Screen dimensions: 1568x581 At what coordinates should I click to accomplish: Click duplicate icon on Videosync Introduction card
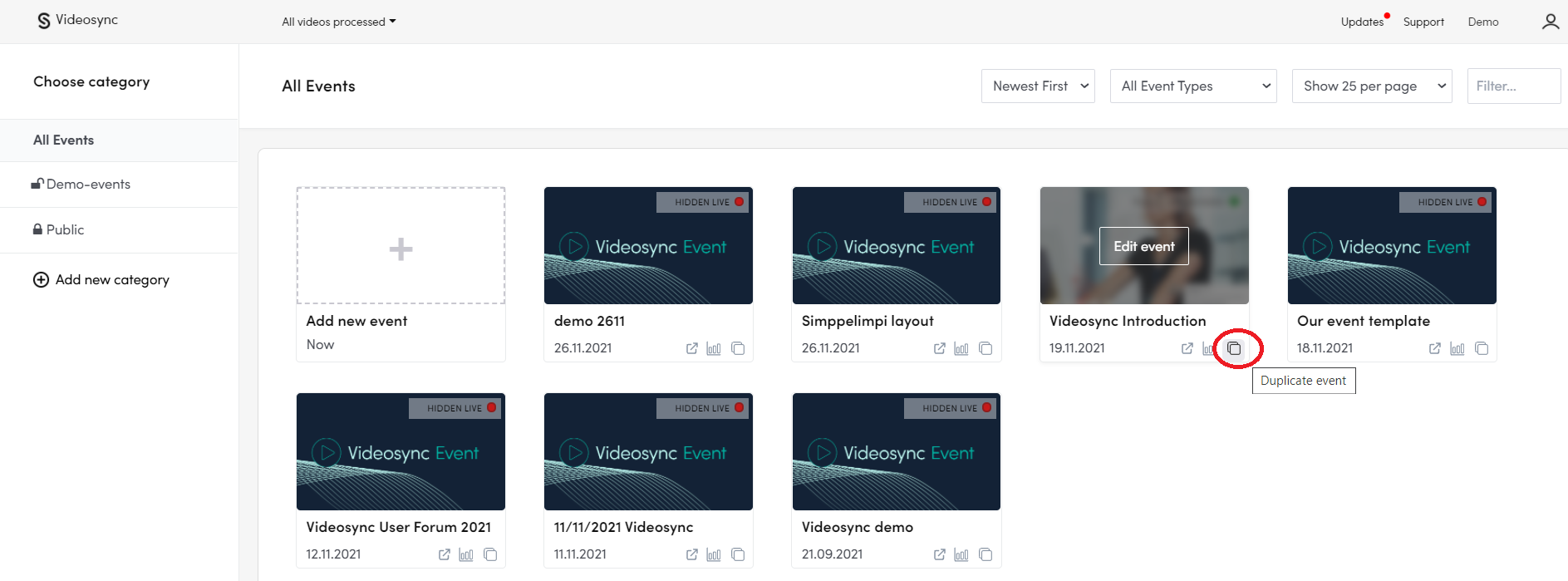[1234, 348]
